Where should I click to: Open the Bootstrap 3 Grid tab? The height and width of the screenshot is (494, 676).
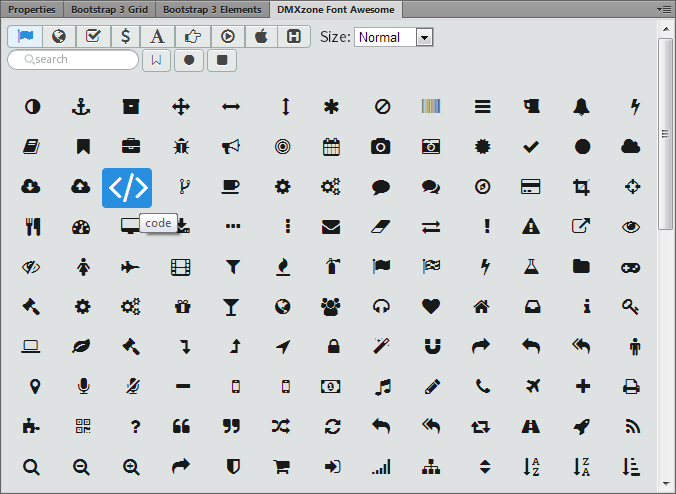coord(109,9)
